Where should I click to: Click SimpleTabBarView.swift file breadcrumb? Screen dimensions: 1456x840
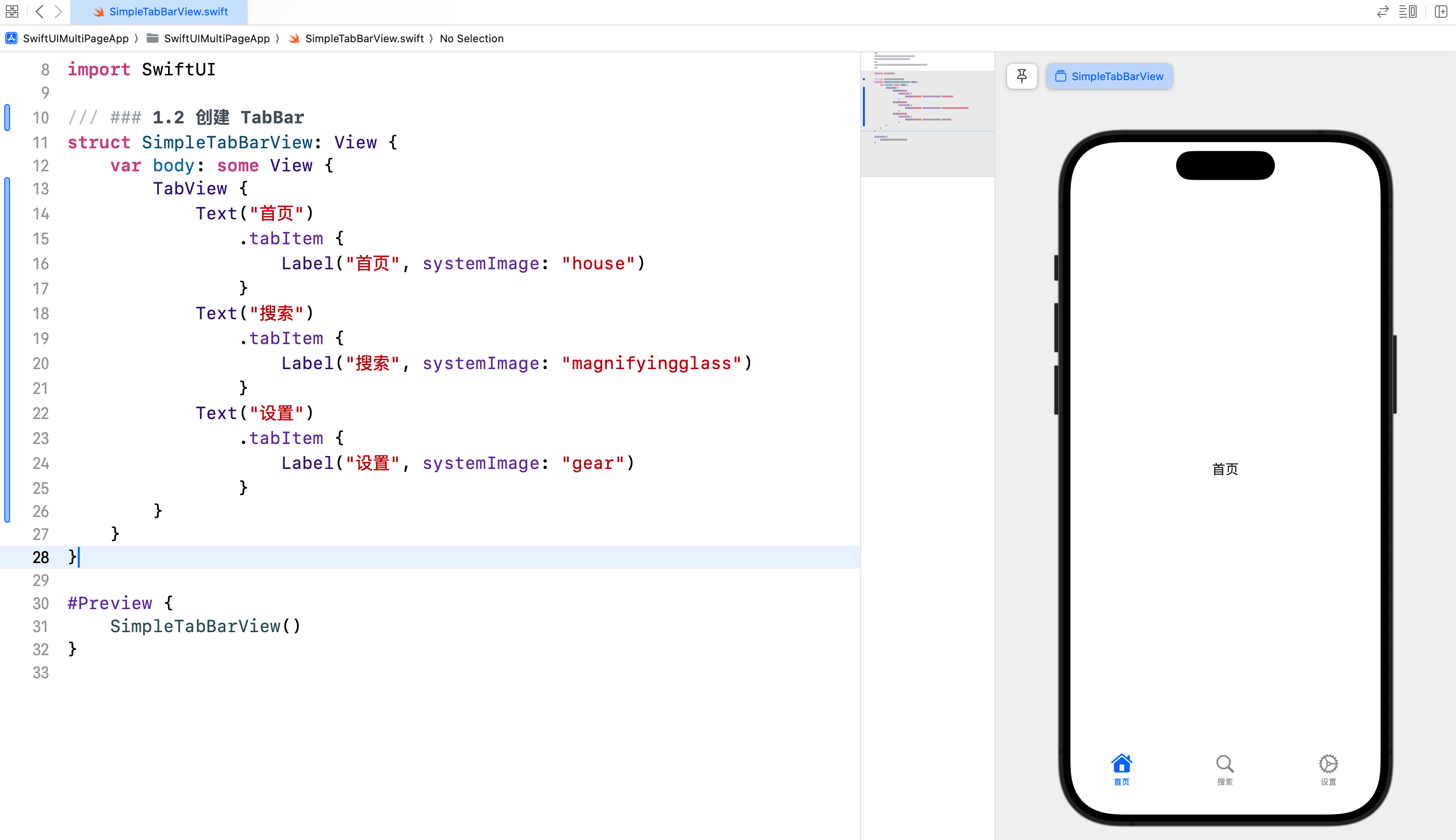click(356, 39)
